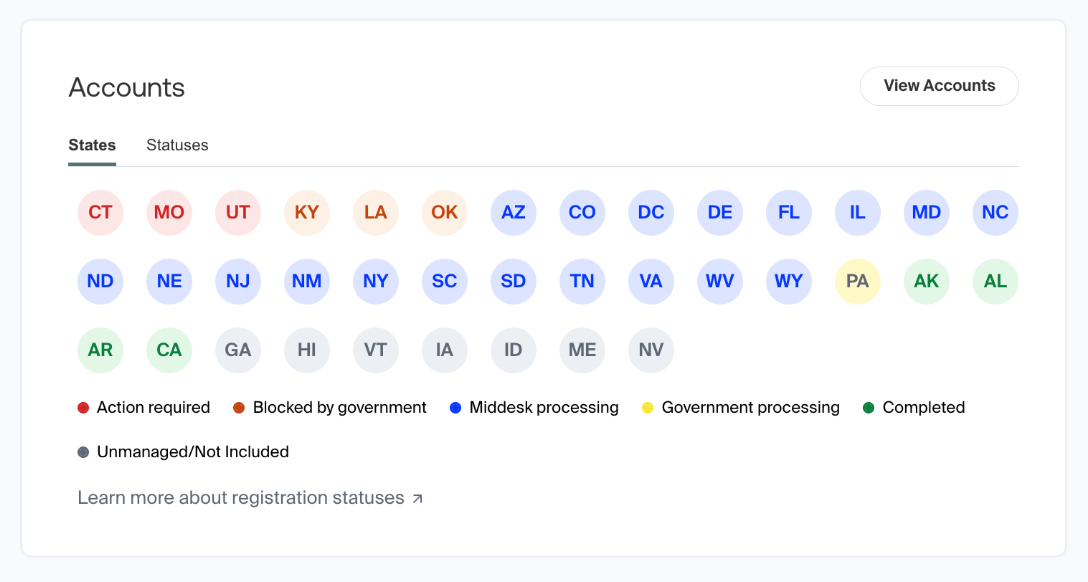Click the external link arrow icon

[418, 498]
